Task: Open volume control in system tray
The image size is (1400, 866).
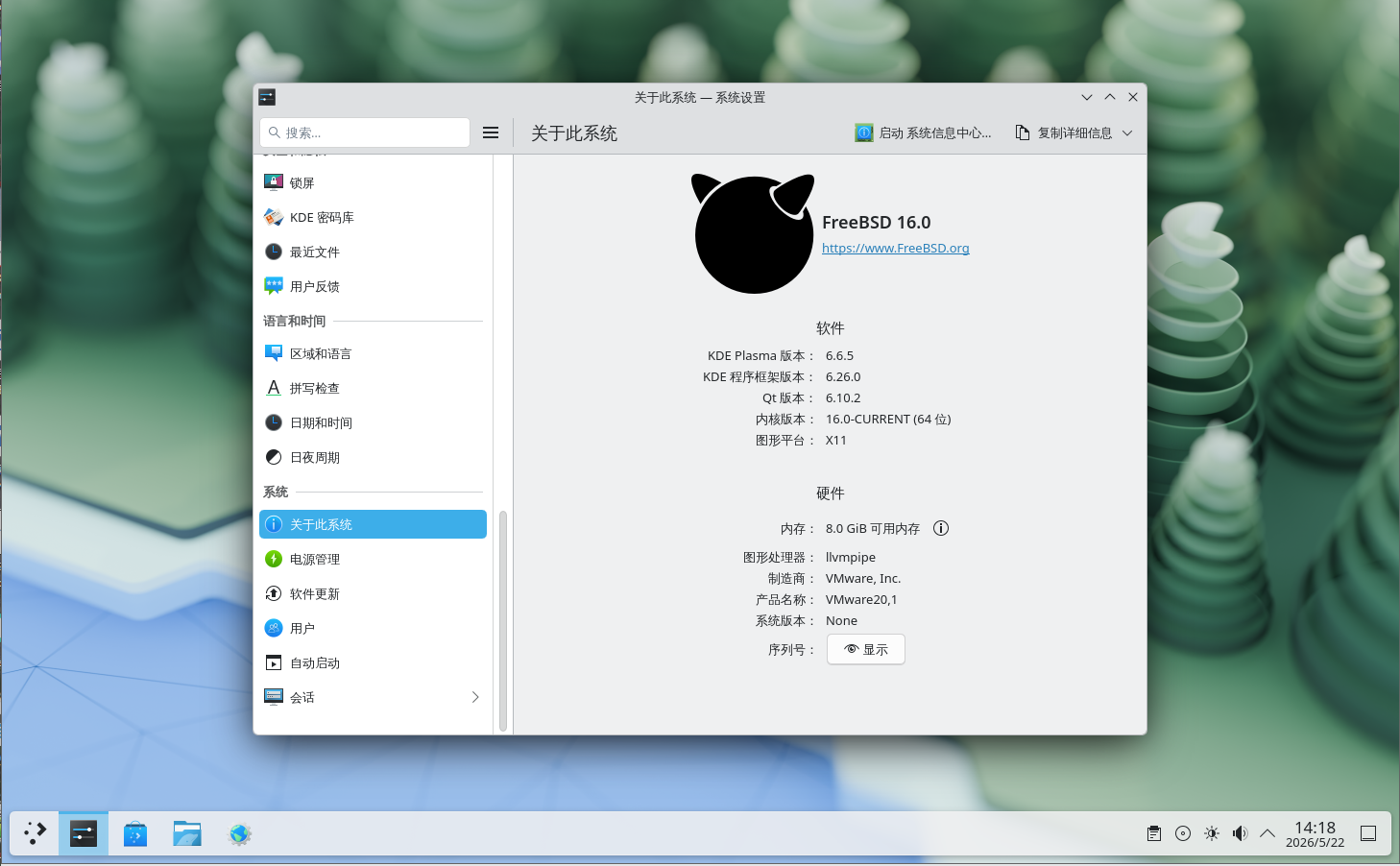Action: tap(1240, 833)
